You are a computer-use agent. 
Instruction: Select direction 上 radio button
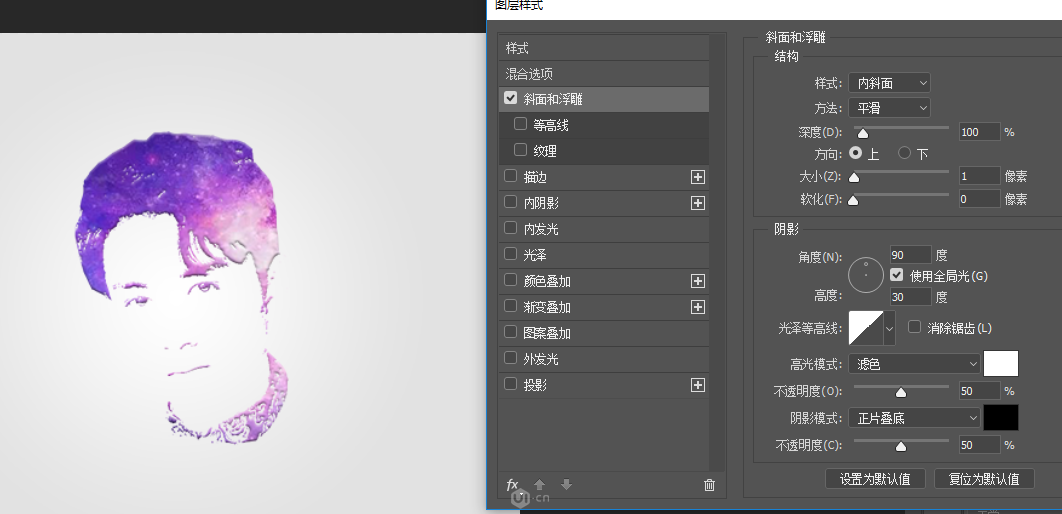pyautogui.click(x=856, y=153)
